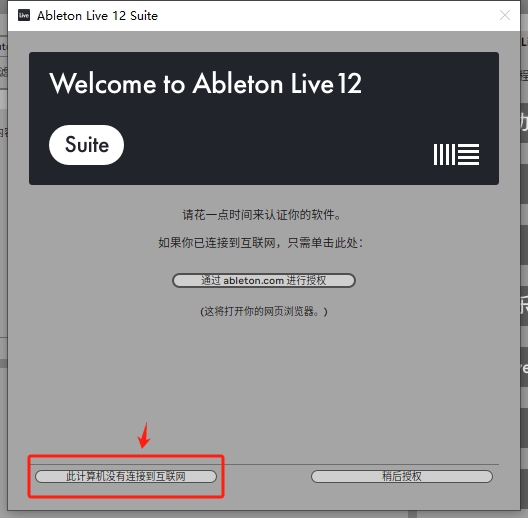Click the separator line above bottom buttons
Viewport: 528px width, 518px height.
click(x=361, y=464)
